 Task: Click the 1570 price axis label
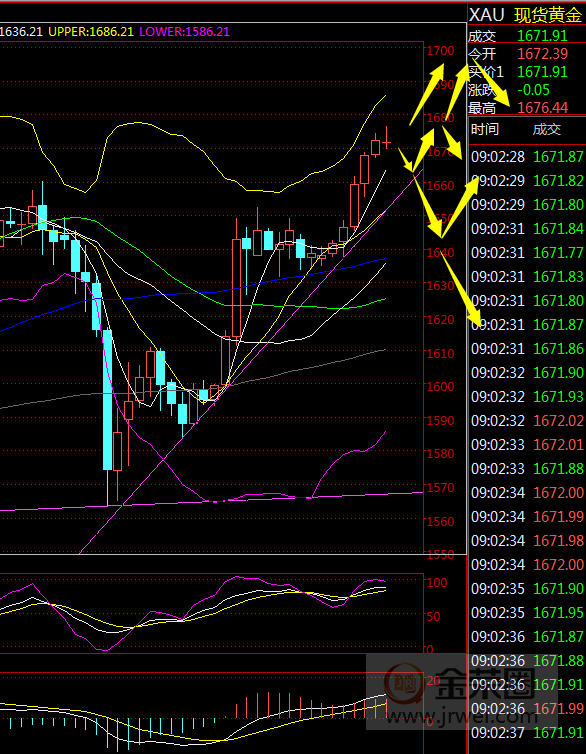[441, 487]
